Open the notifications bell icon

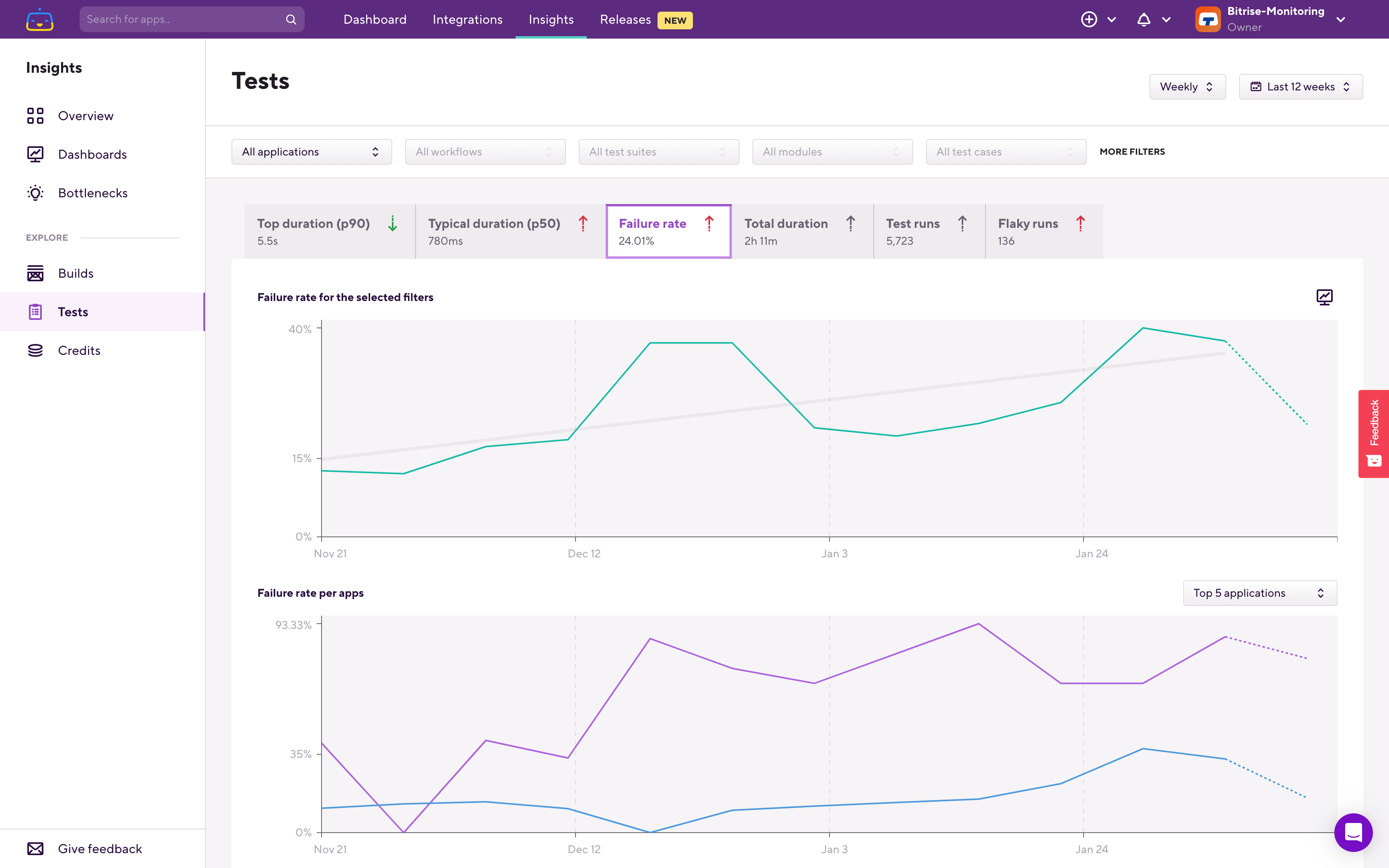click(1143, 20)
